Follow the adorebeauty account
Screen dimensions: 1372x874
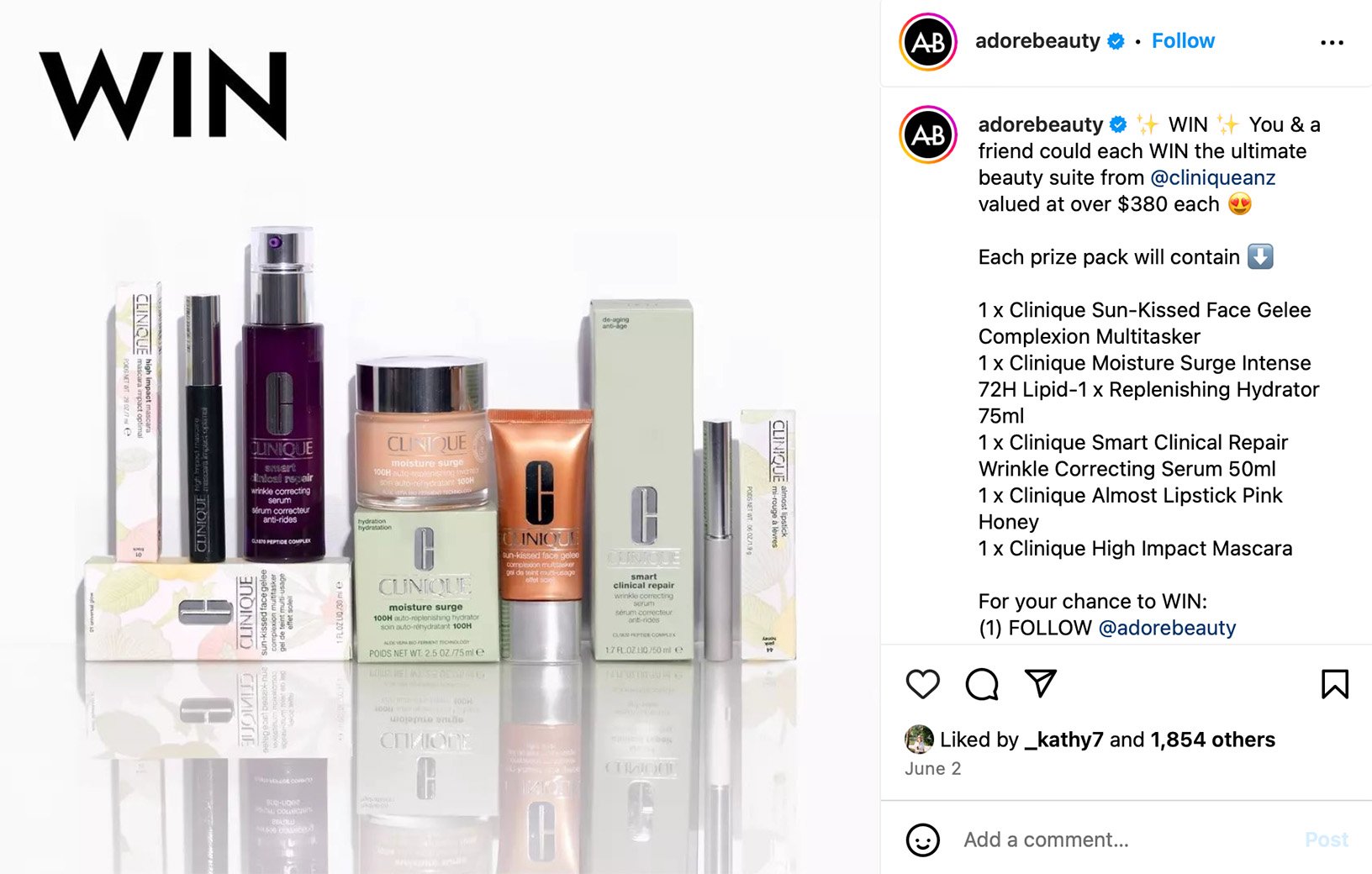(x=1183, y=41)
